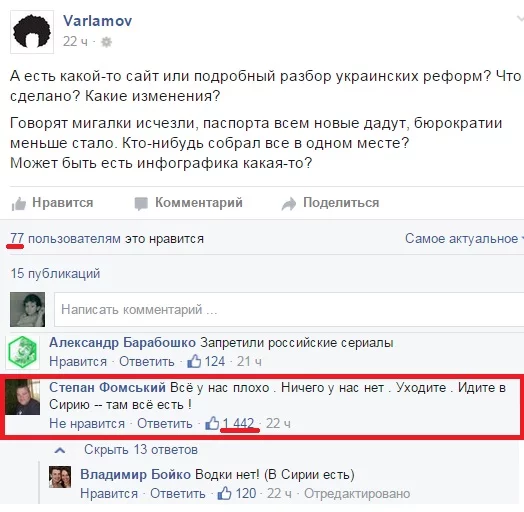Screen dimensions: 524x512
Task: Reply to Степан Фомський's comment via Ответить
Action: [x=165, y=424]
